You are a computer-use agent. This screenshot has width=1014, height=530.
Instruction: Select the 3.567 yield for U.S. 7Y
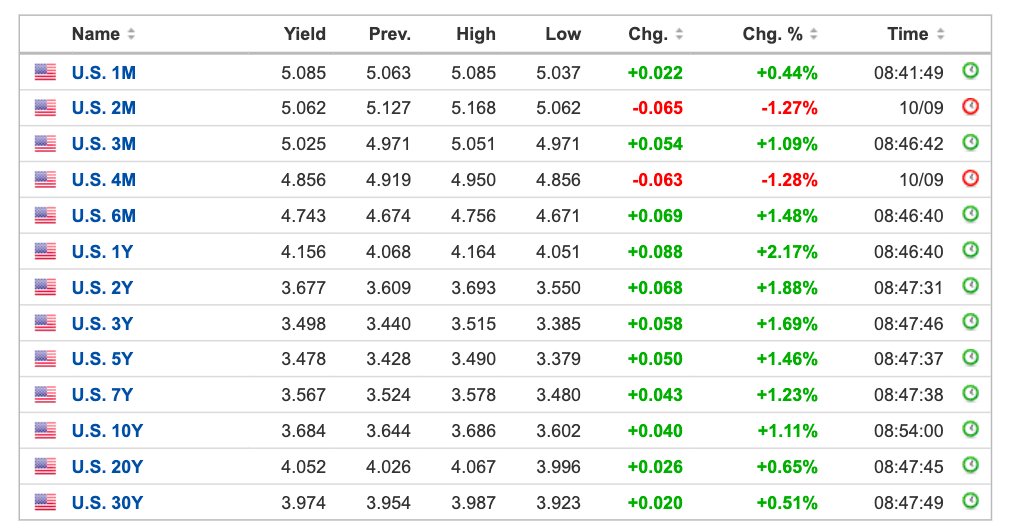[303, 394]
